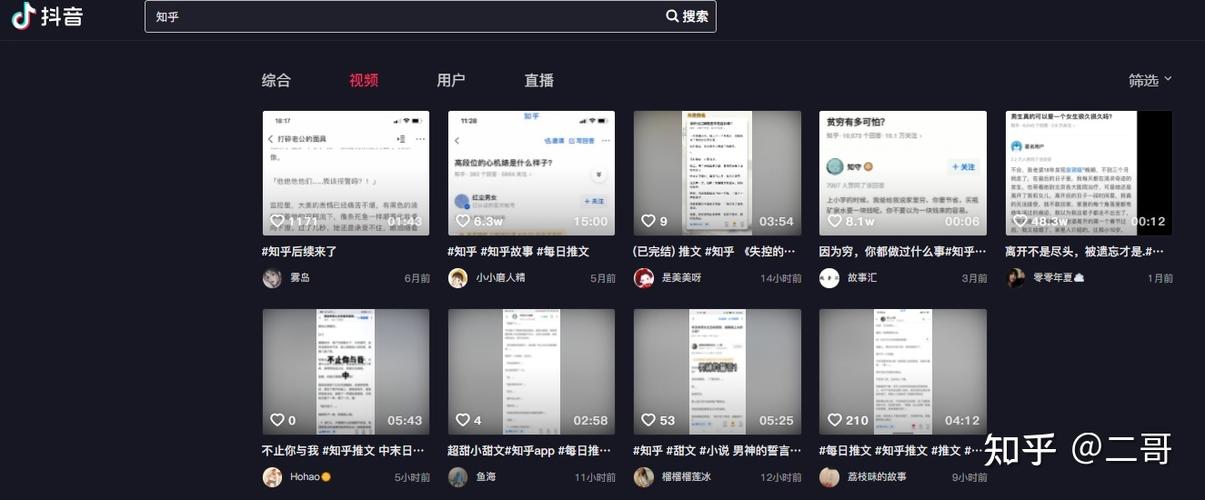
Task: Select the 视频 tab
Action: point(364,80)
